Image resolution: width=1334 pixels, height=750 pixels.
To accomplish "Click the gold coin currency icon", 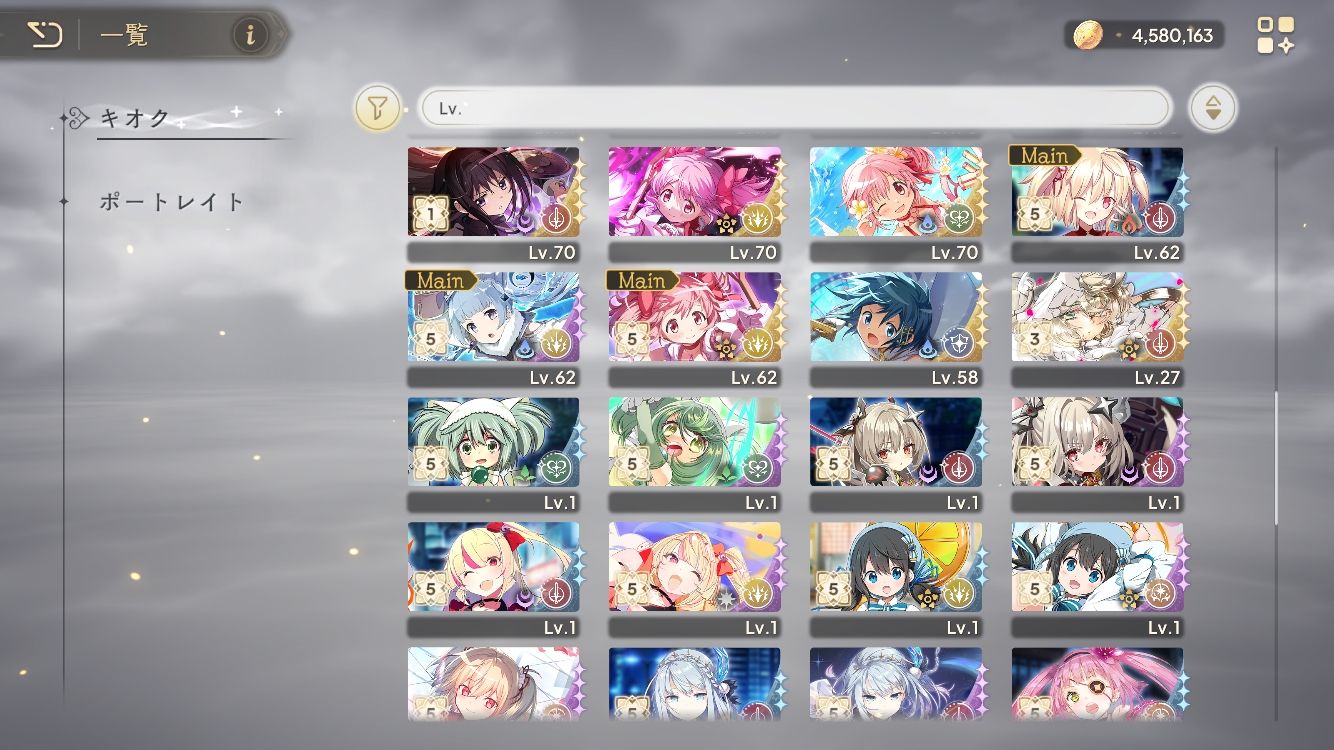I will (x=1087, y=36).
